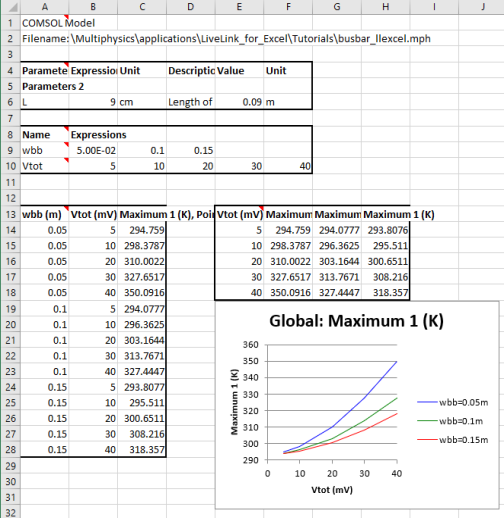Click the Vtot (mV) horizontal axis title

[332, 490]
